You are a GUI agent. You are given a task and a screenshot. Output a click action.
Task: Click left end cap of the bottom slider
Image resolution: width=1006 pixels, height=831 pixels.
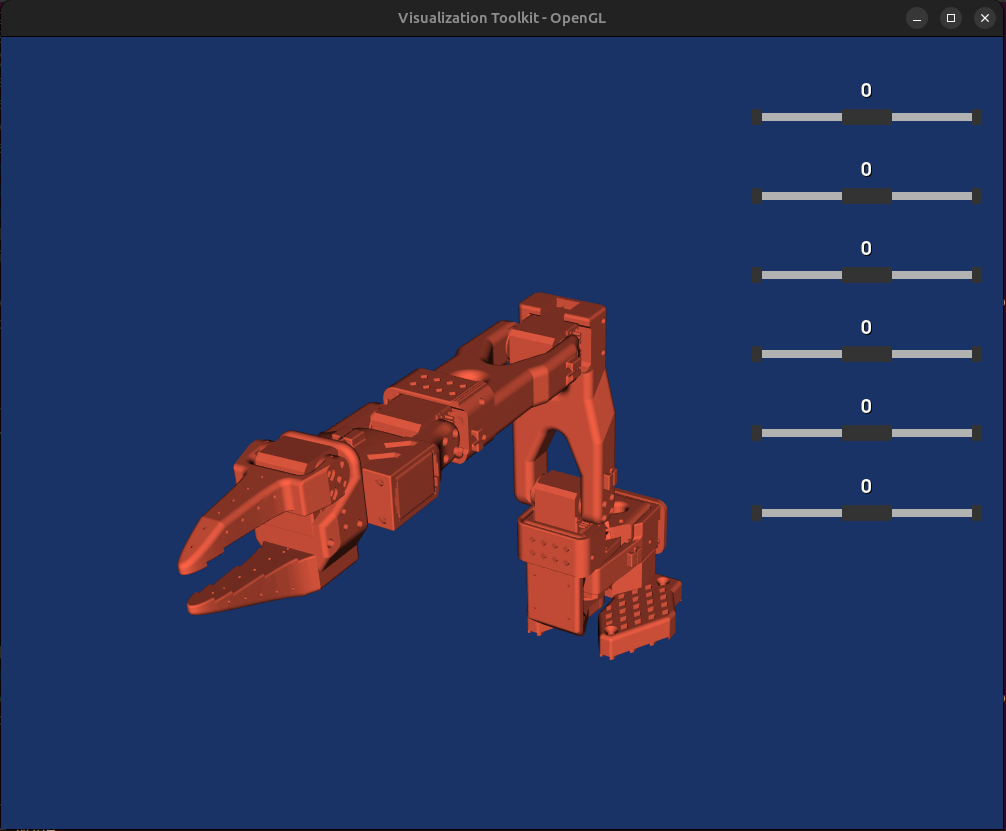757,513
